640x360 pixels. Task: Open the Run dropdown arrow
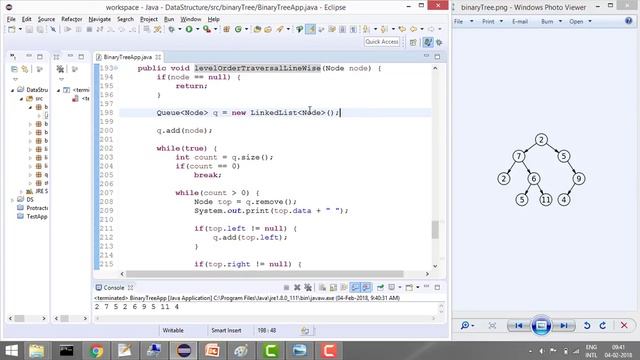tap(198, 29)
